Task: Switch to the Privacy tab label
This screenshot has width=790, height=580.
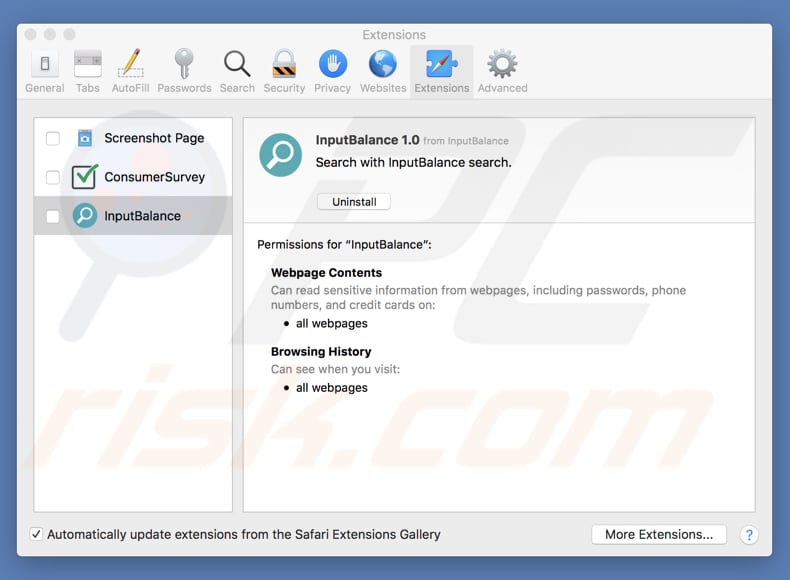Action: click(333, 88)
